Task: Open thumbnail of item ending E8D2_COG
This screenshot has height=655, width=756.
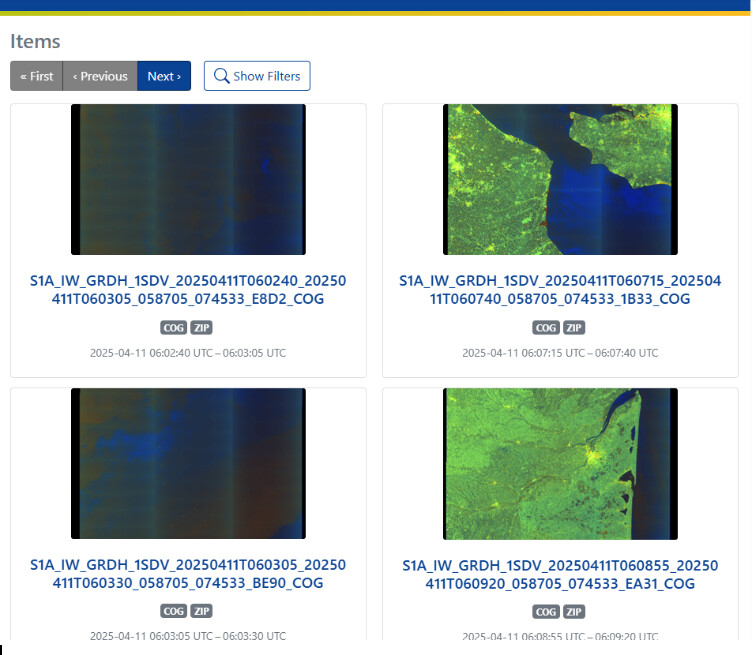Action: pyautogui.click(x=188, y=179)
